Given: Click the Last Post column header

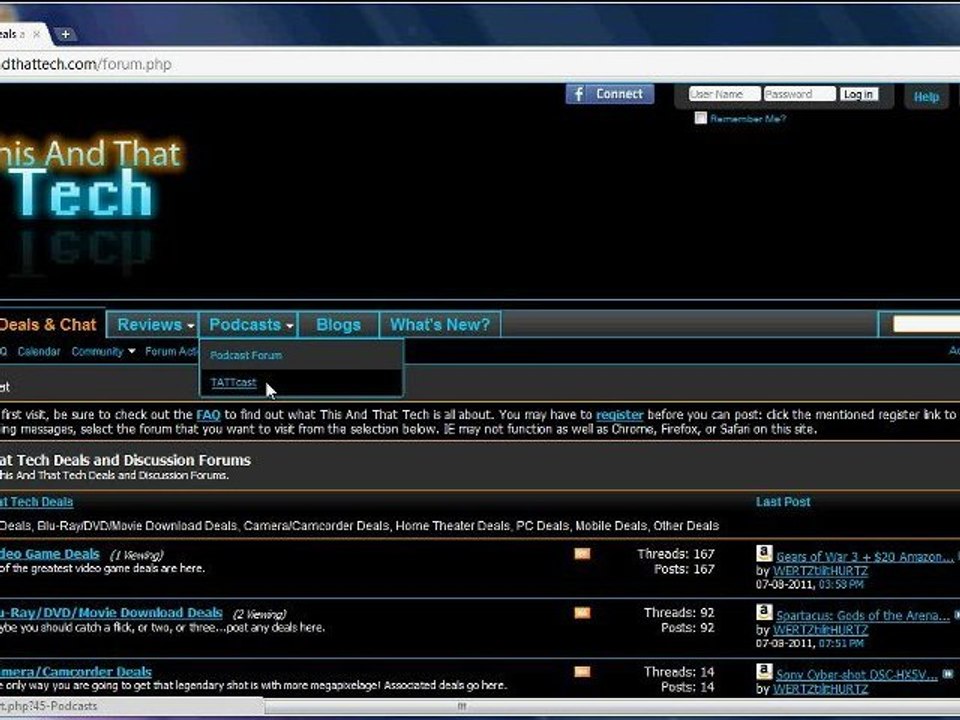Looking at the screenshot, I should click(x=783, y=502).
